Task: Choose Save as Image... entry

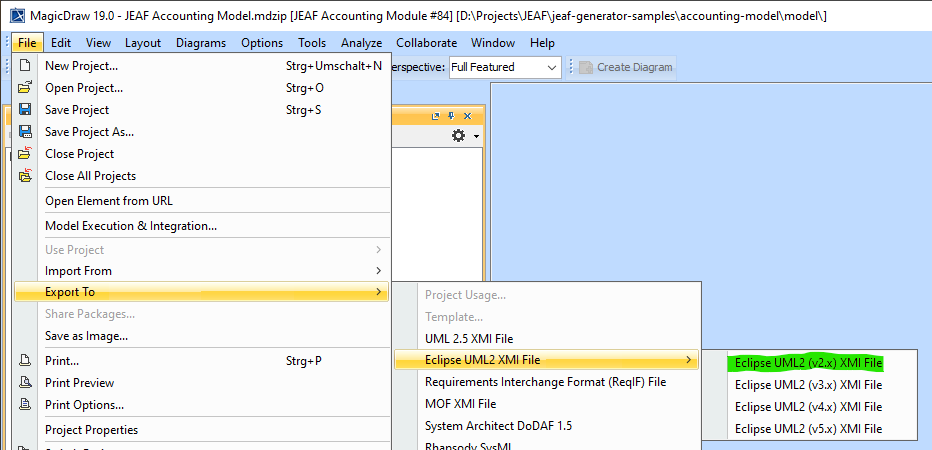Action: click(201, 336)
